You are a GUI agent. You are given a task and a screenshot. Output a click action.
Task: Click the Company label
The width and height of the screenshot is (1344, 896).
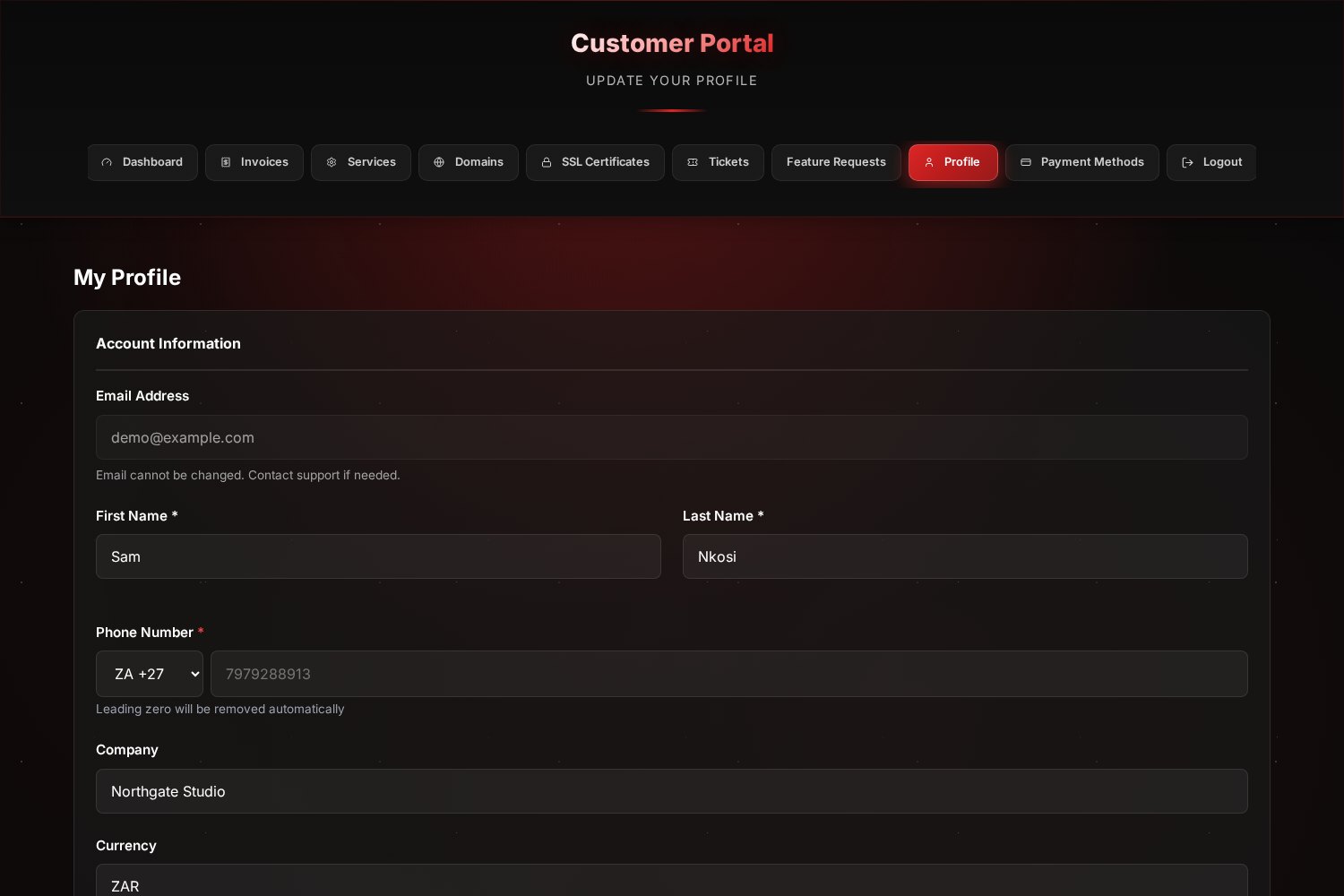(x=127, y=750)
